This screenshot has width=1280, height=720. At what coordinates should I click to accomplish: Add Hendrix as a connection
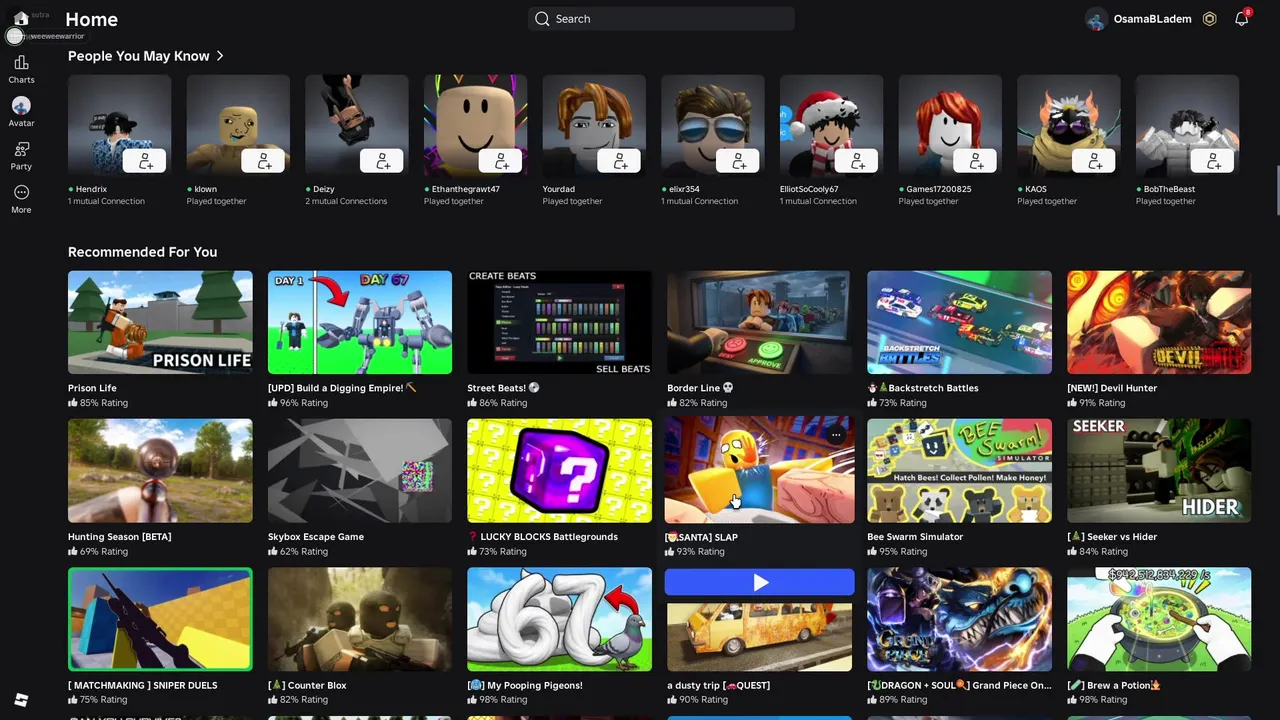145,161
